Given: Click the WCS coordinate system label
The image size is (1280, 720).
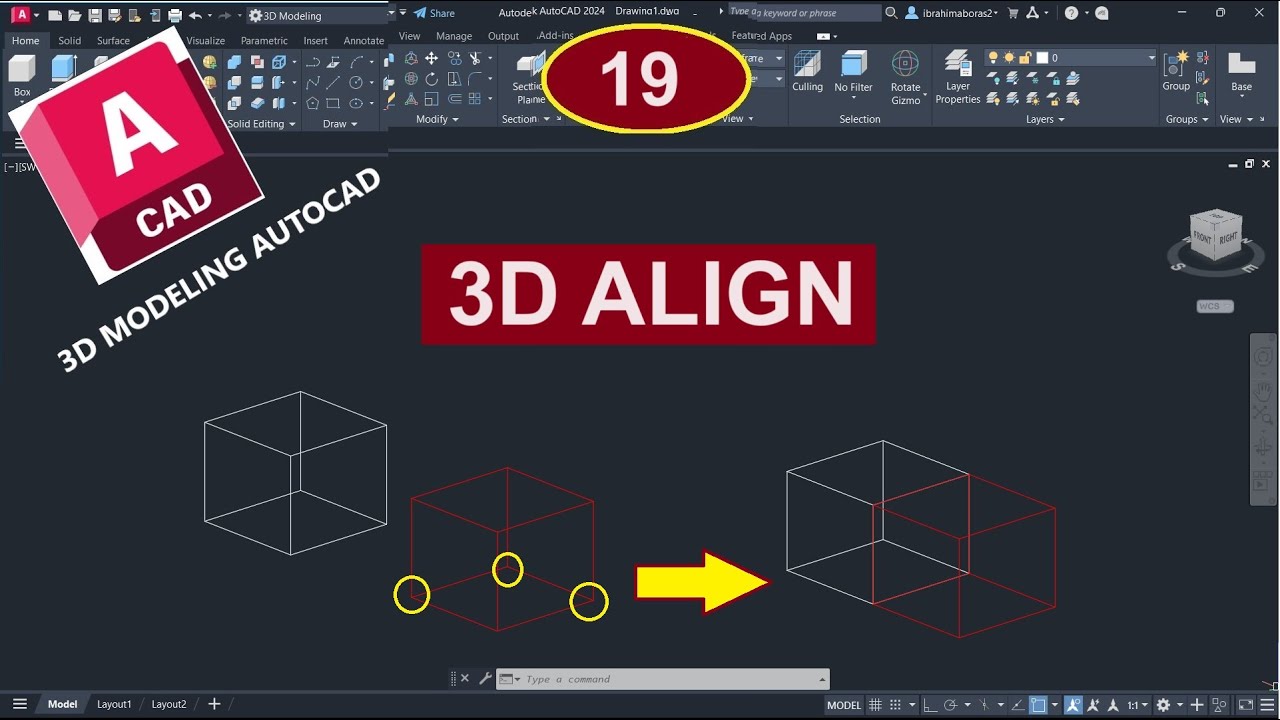Looking at the screenshot, I should pos(1214,306).
